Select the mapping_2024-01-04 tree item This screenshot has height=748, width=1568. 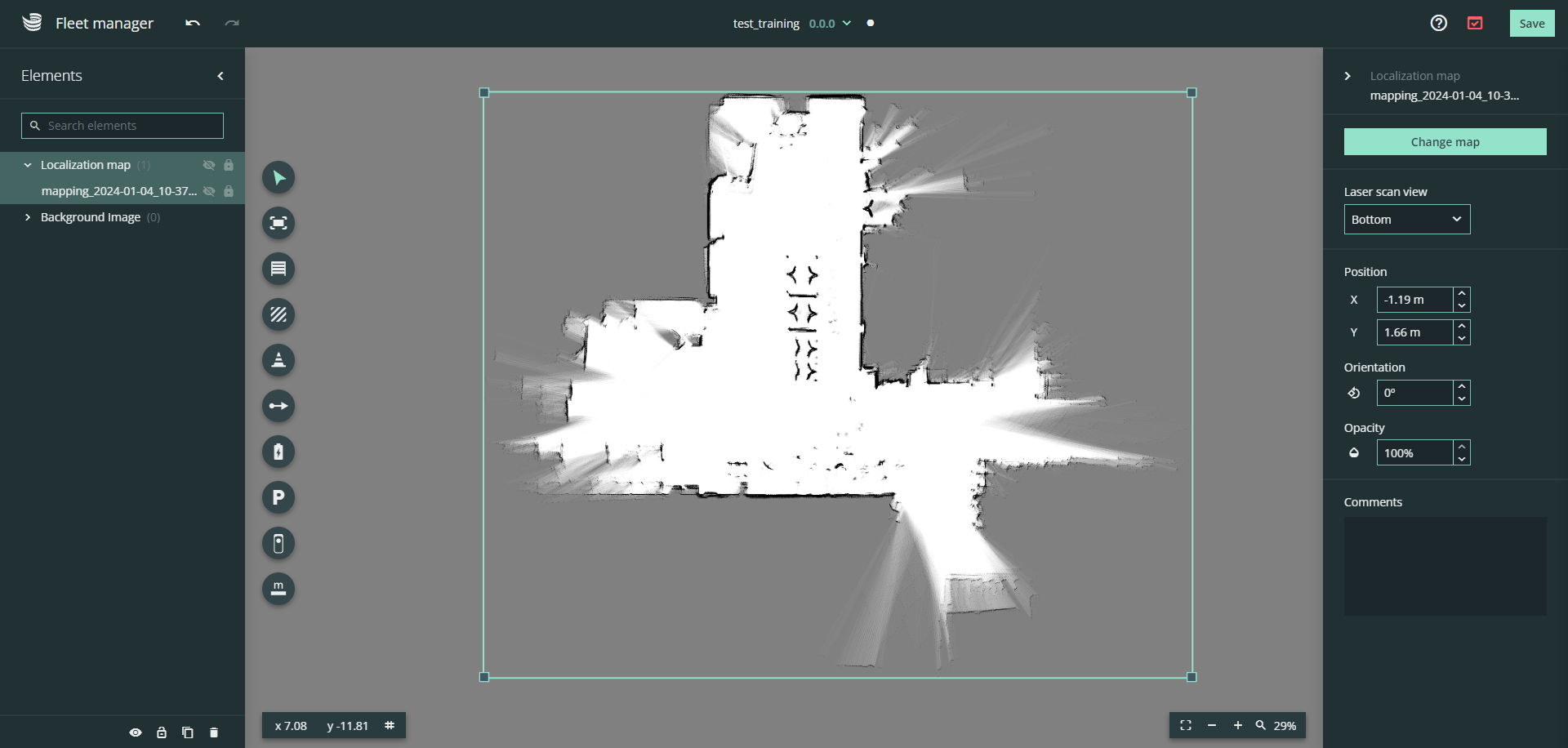[118, 191]
